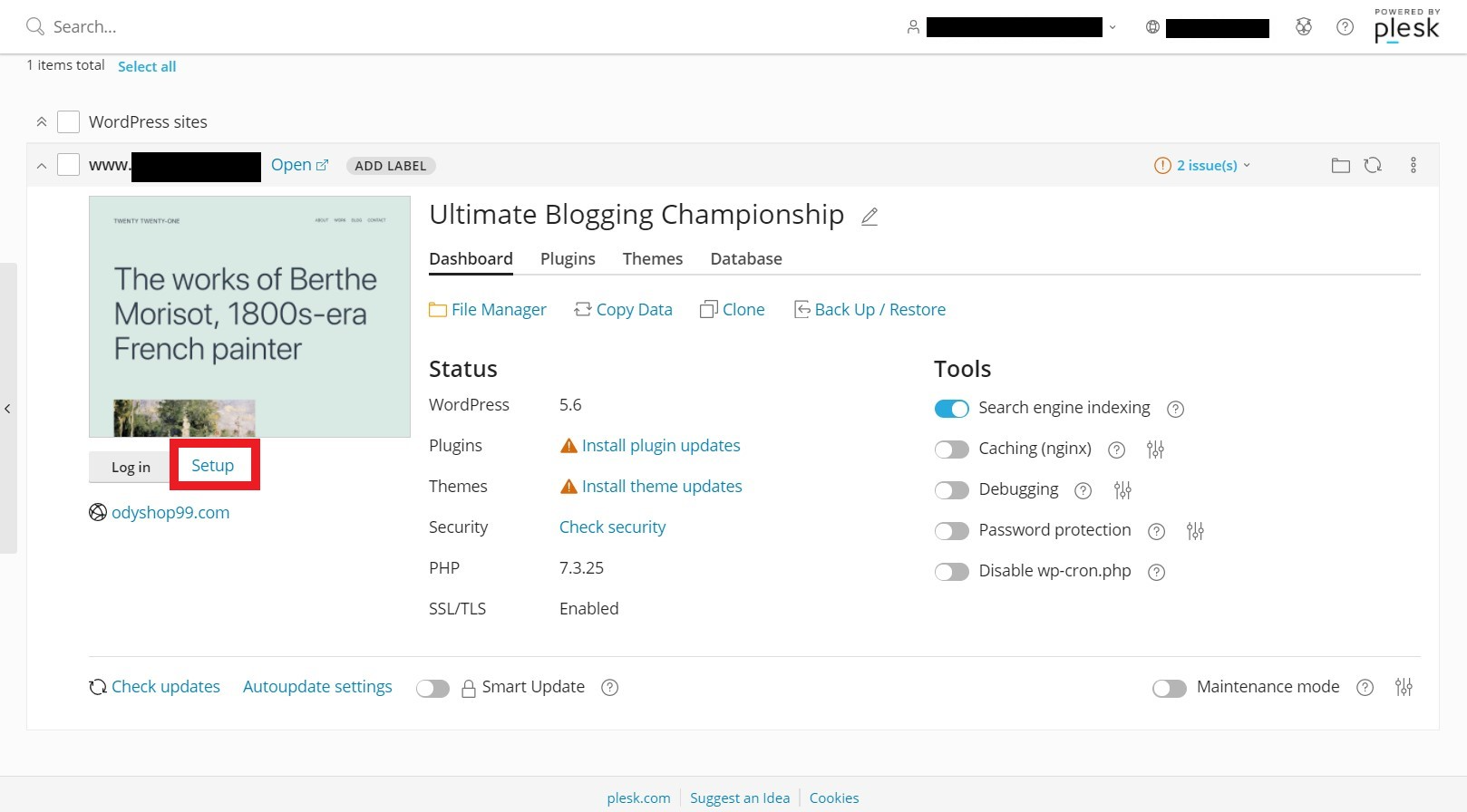
Task: Check the WordPress sites checkbox
Action: (x=68, y=121)
